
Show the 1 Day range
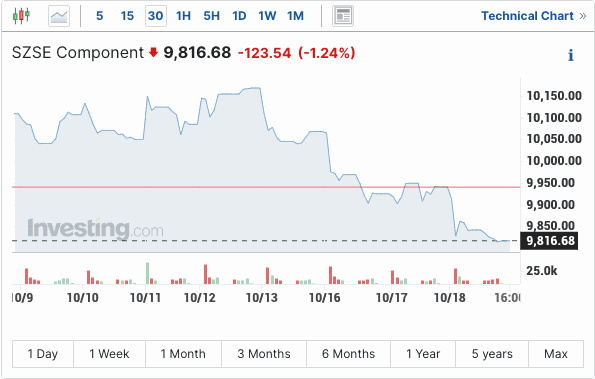click(x=43, y=354)
